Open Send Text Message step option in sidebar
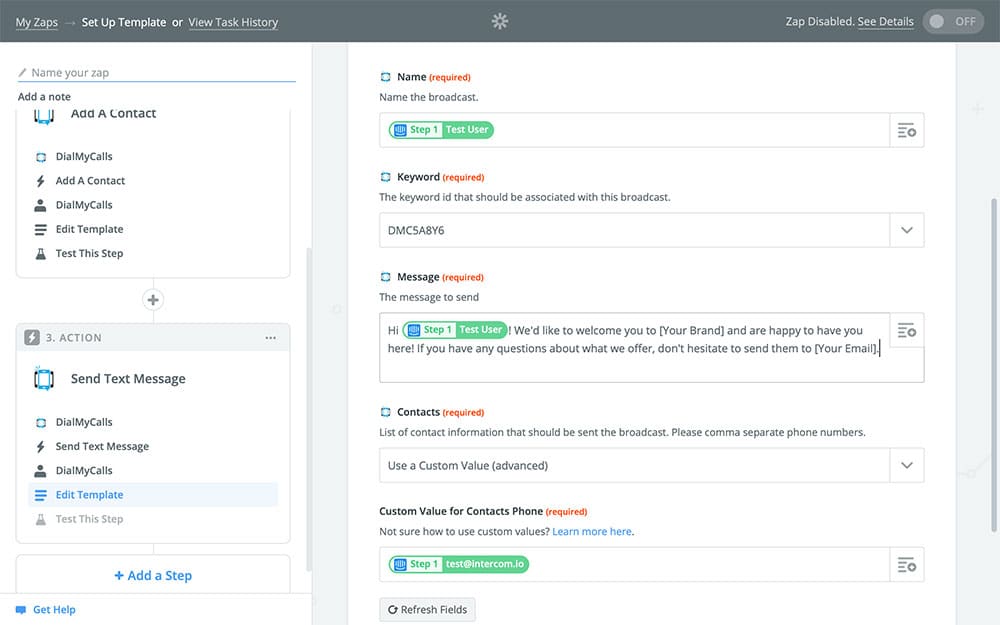The width and height of the screenshot is (1000, 625). (x=102, y=447)
